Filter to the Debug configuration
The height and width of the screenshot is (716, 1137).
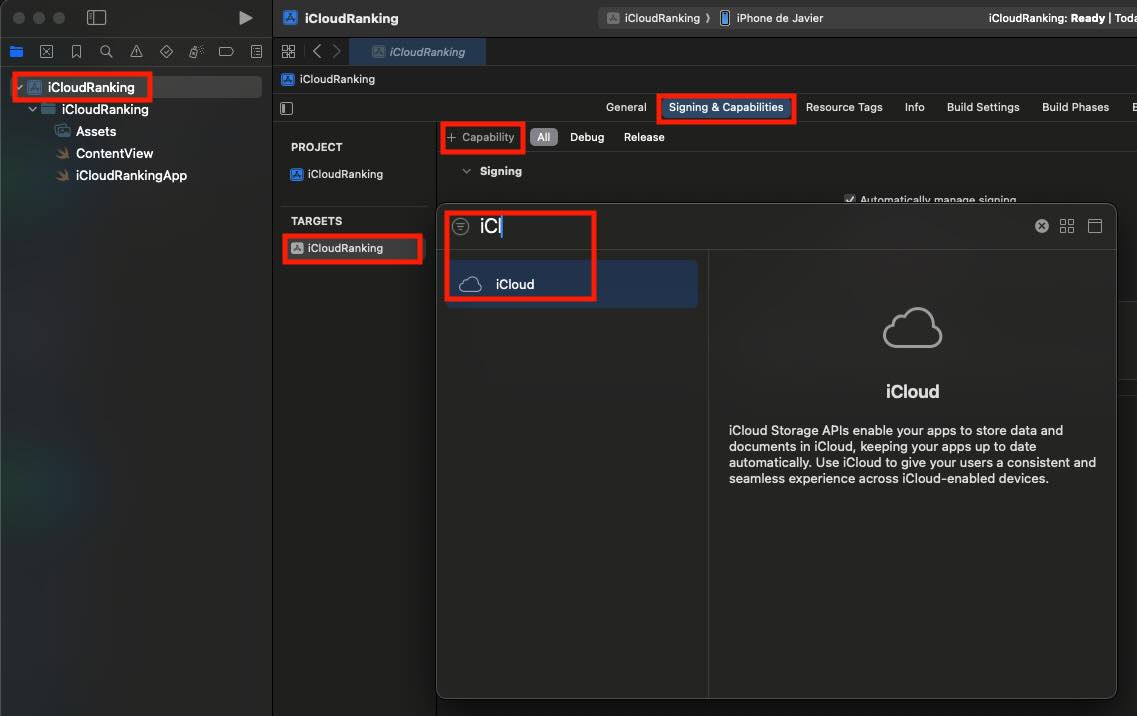pyautogui.click(x=587, y=137)
